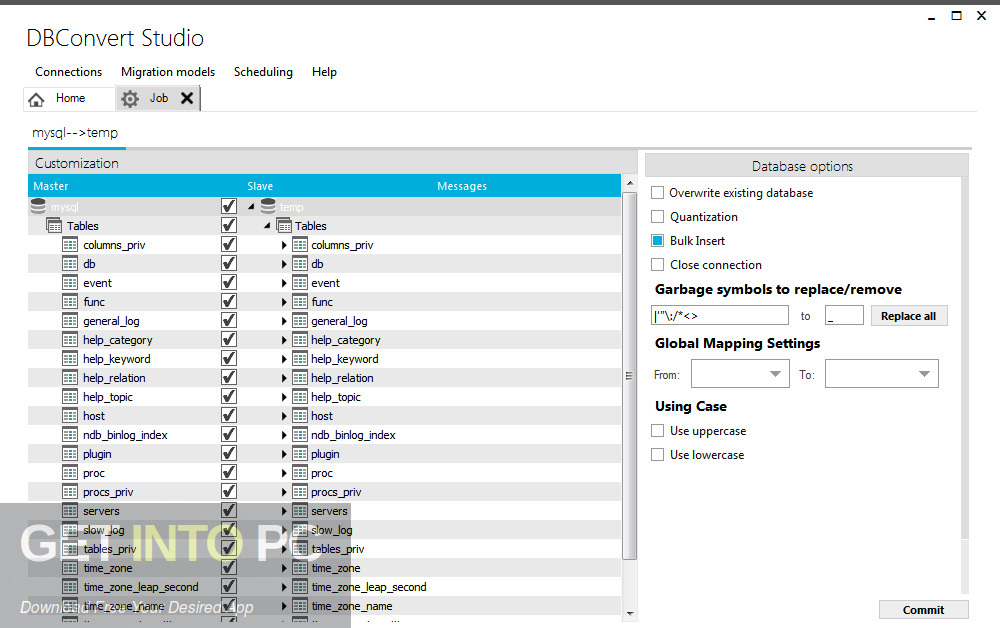Click the Replace all button
Screen dimensions: 1000x628
909,316
